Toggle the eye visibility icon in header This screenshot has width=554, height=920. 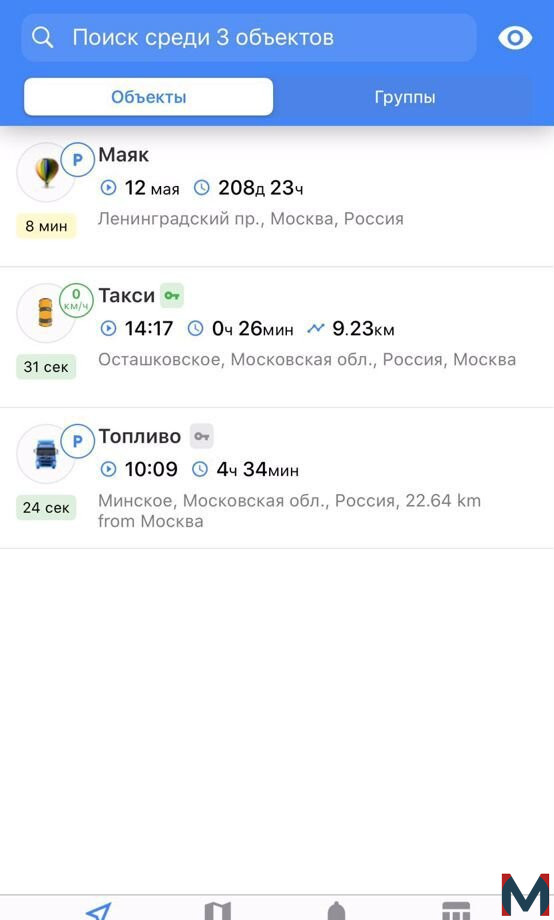click(x=515, y=38)
